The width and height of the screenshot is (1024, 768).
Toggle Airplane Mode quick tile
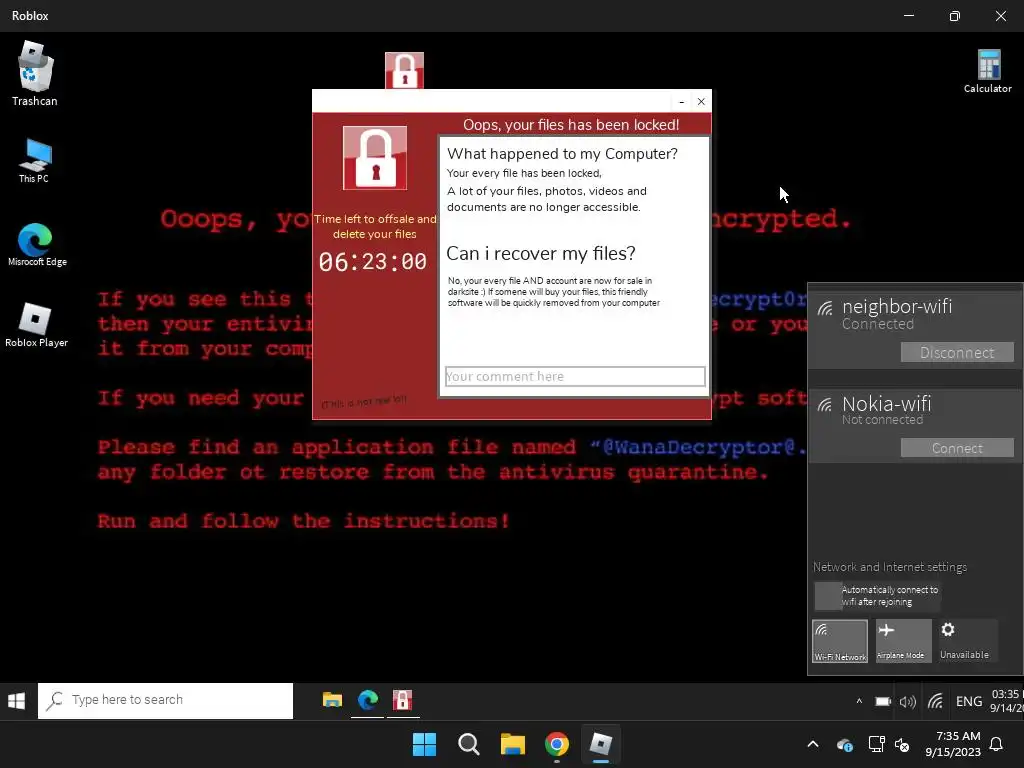click(903, 641)
